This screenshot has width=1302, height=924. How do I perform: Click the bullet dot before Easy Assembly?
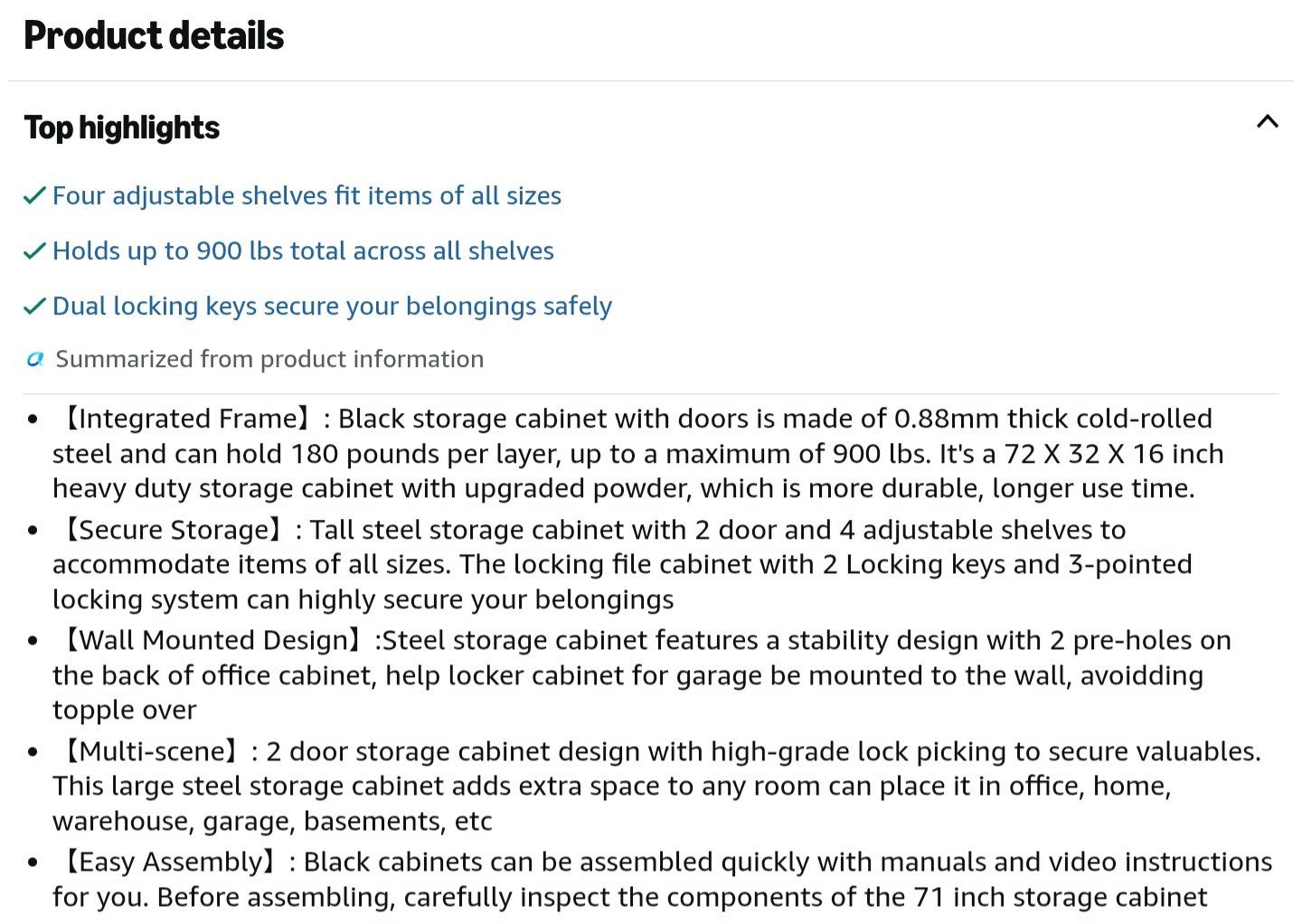(x=33, y=863)
